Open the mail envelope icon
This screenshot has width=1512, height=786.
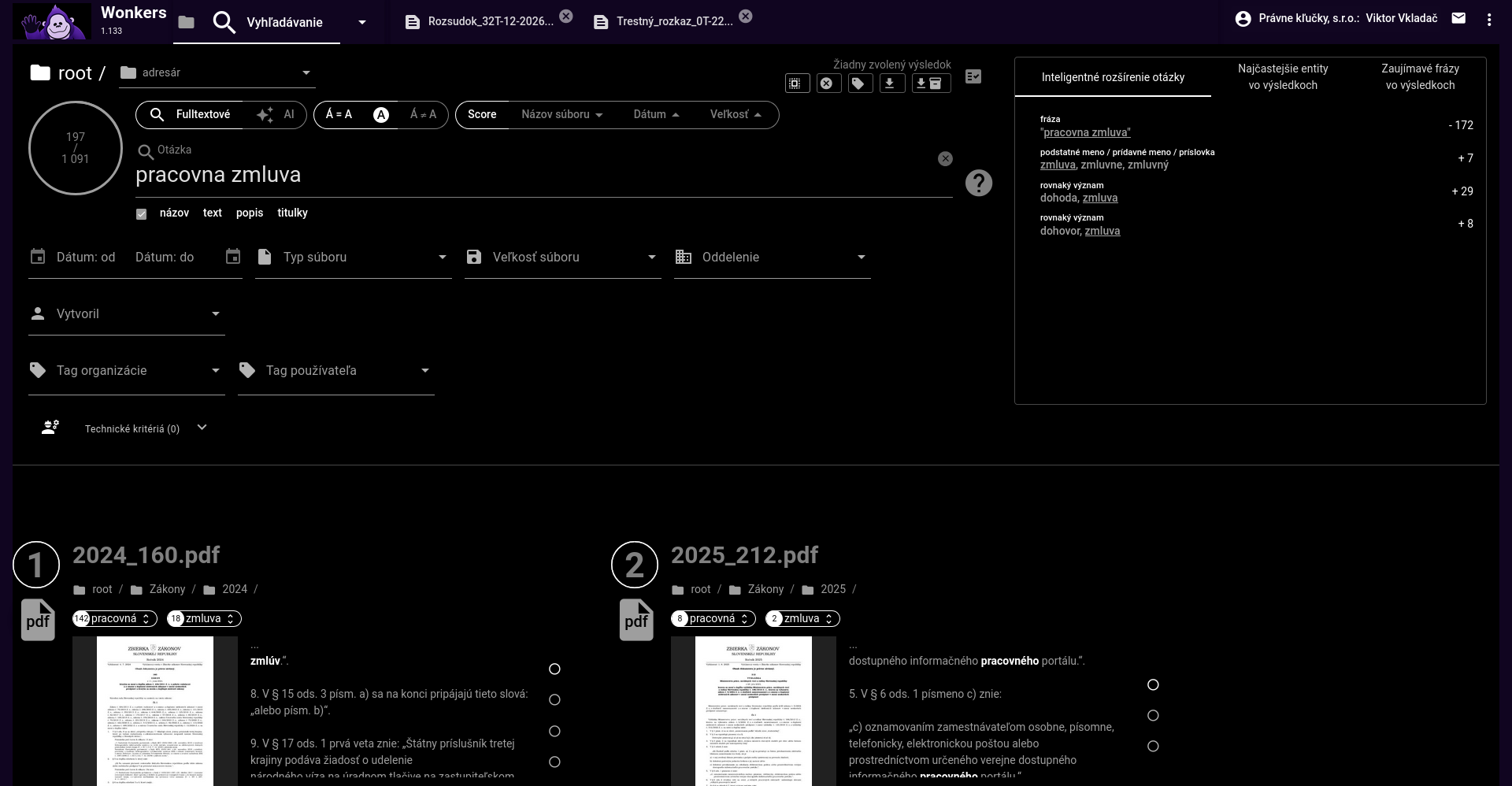pos(1458,18)
